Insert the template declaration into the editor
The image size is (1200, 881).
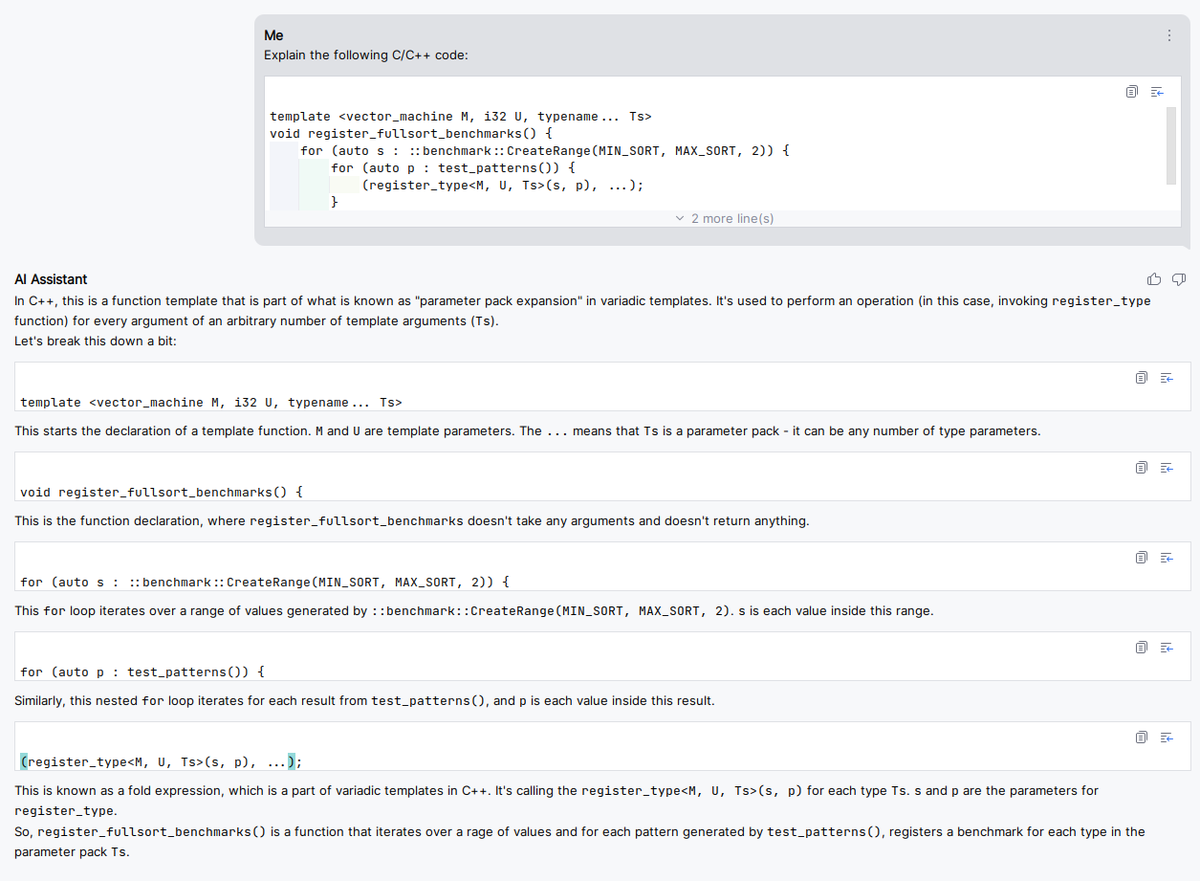[1166, 377]
